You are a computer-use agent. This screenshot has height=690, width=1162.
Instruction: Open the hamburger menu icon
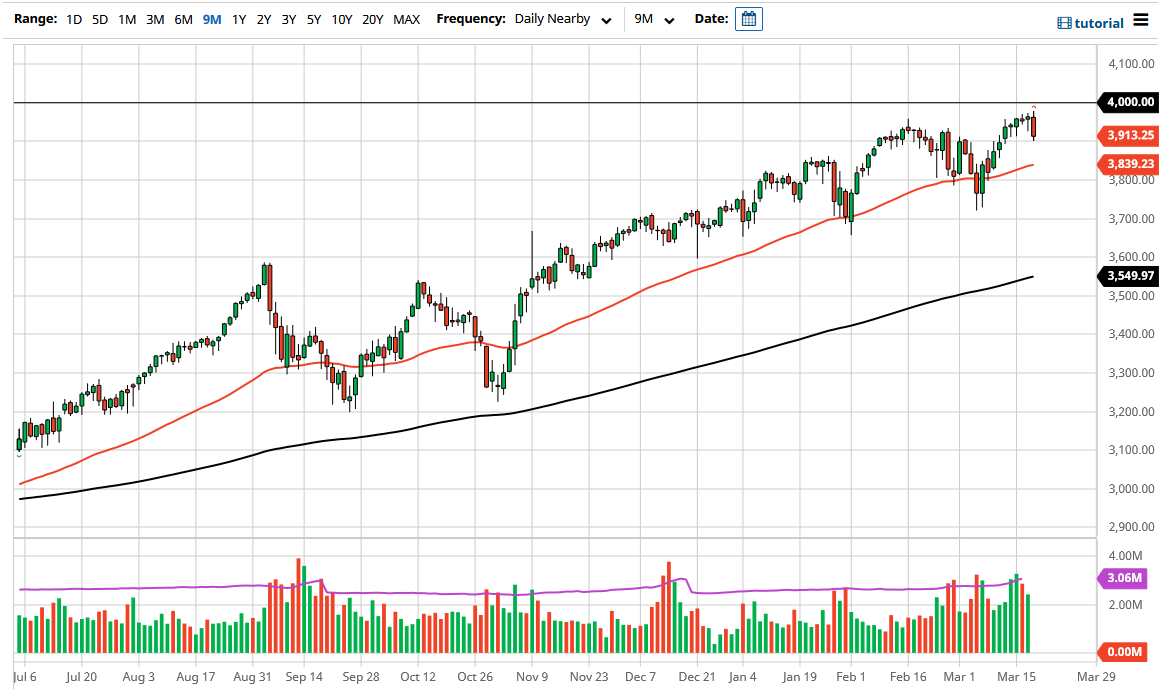pyautogui.click(x=1143, y=21)
